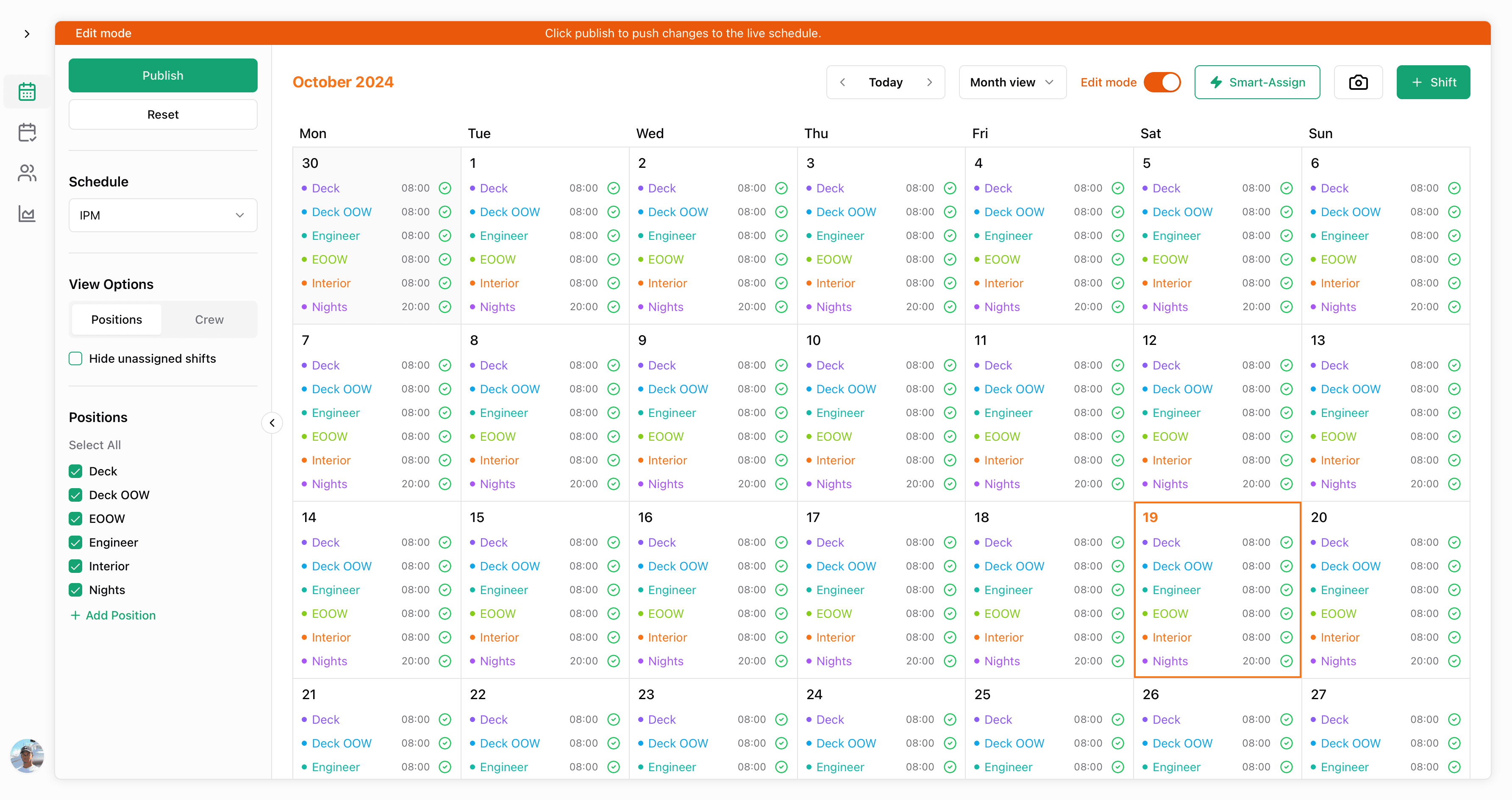Screen dimensions: 1512x800
Task: Switch to Positions view tab
Action: 116,319
